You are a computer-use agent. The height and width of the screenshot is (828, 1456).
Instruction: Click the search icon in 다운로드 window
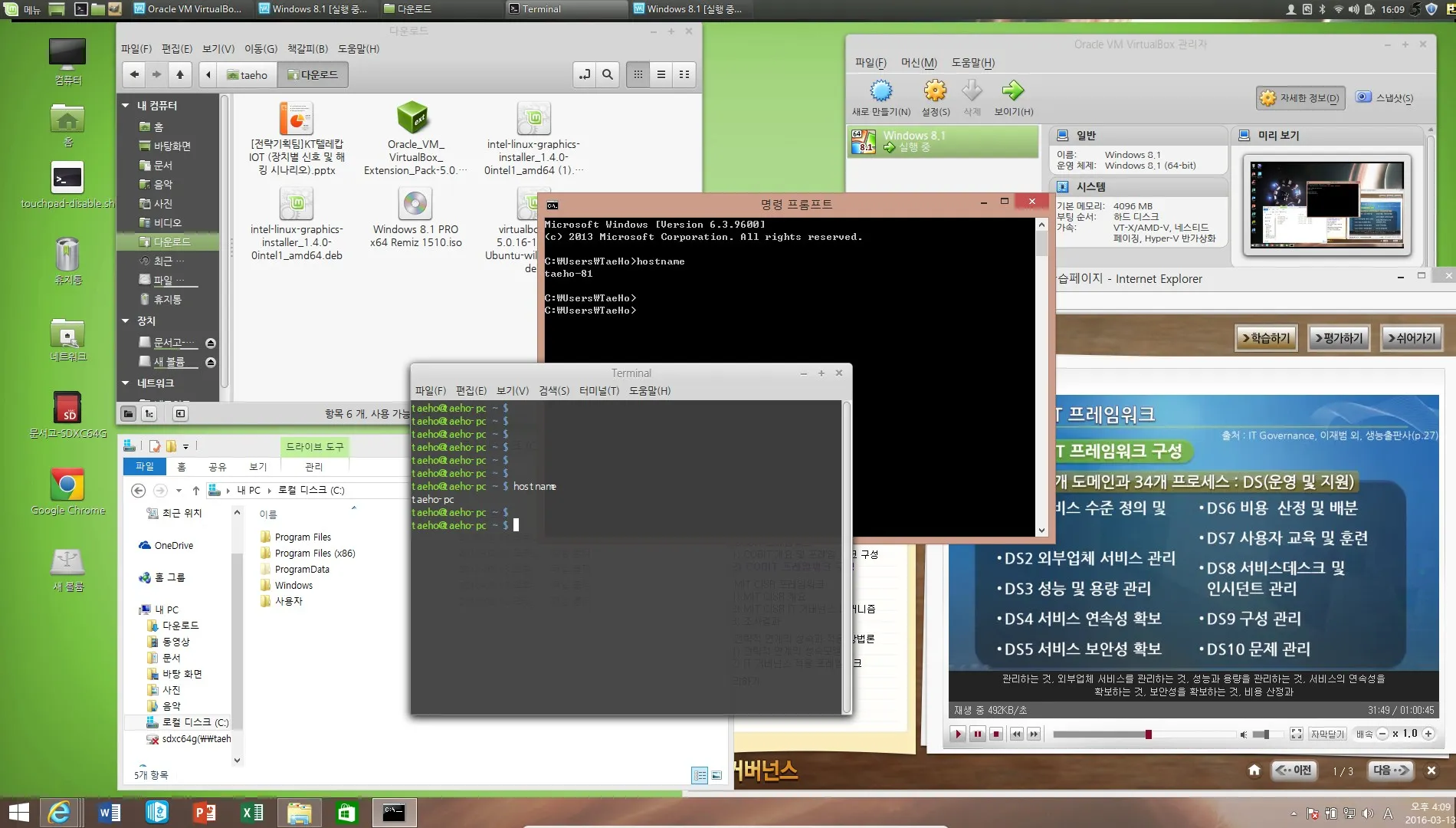click(607, 74)
